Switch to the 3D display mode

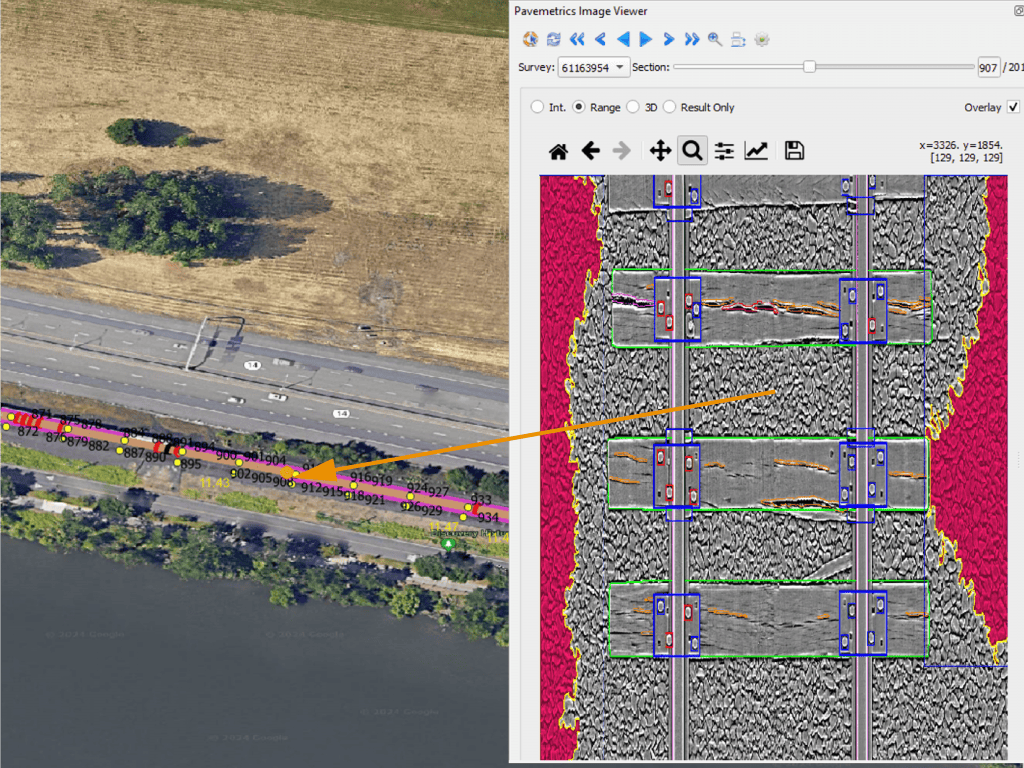click(634, 107)
